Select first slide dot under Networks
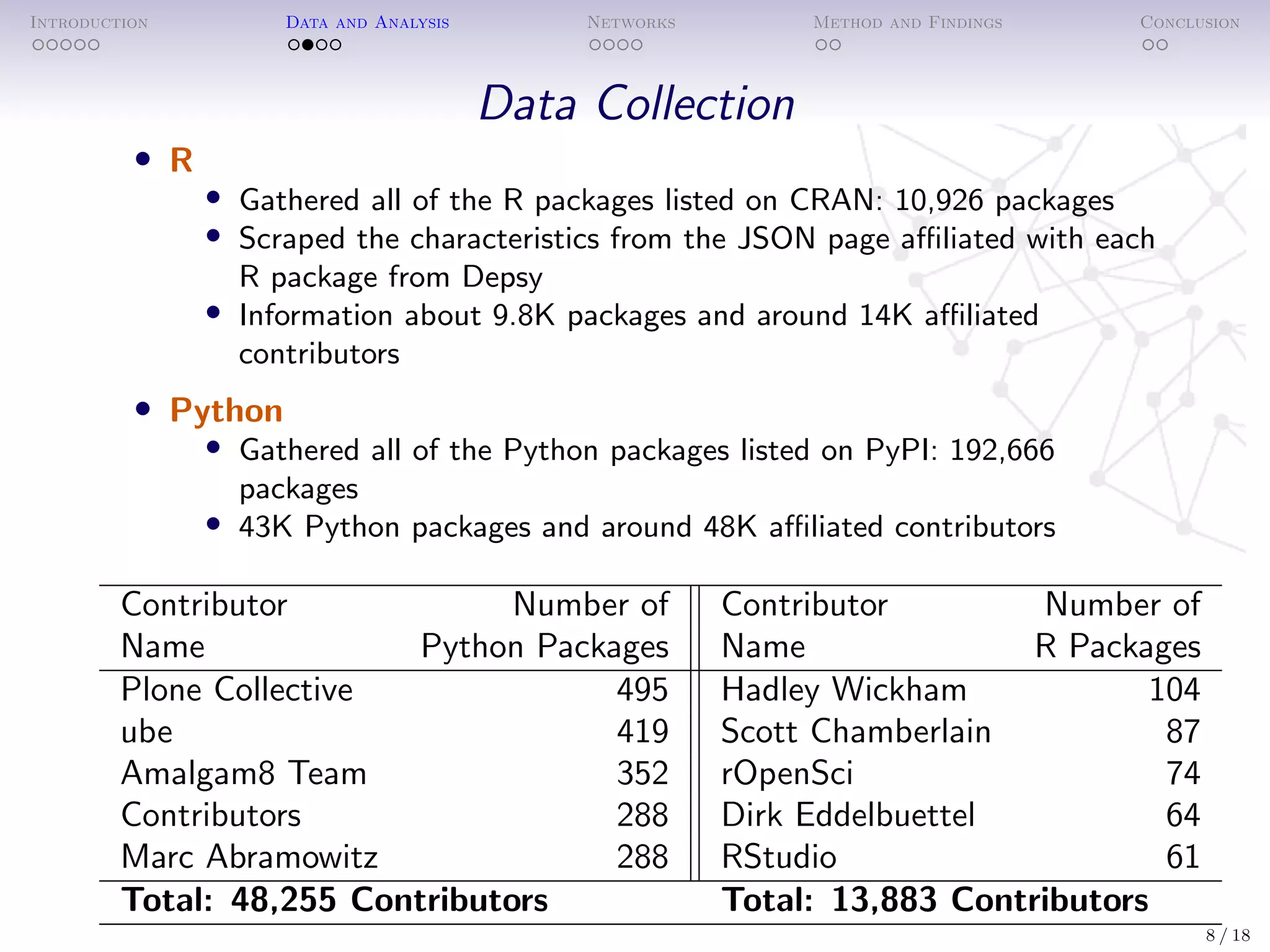 (x=595, y=45)
